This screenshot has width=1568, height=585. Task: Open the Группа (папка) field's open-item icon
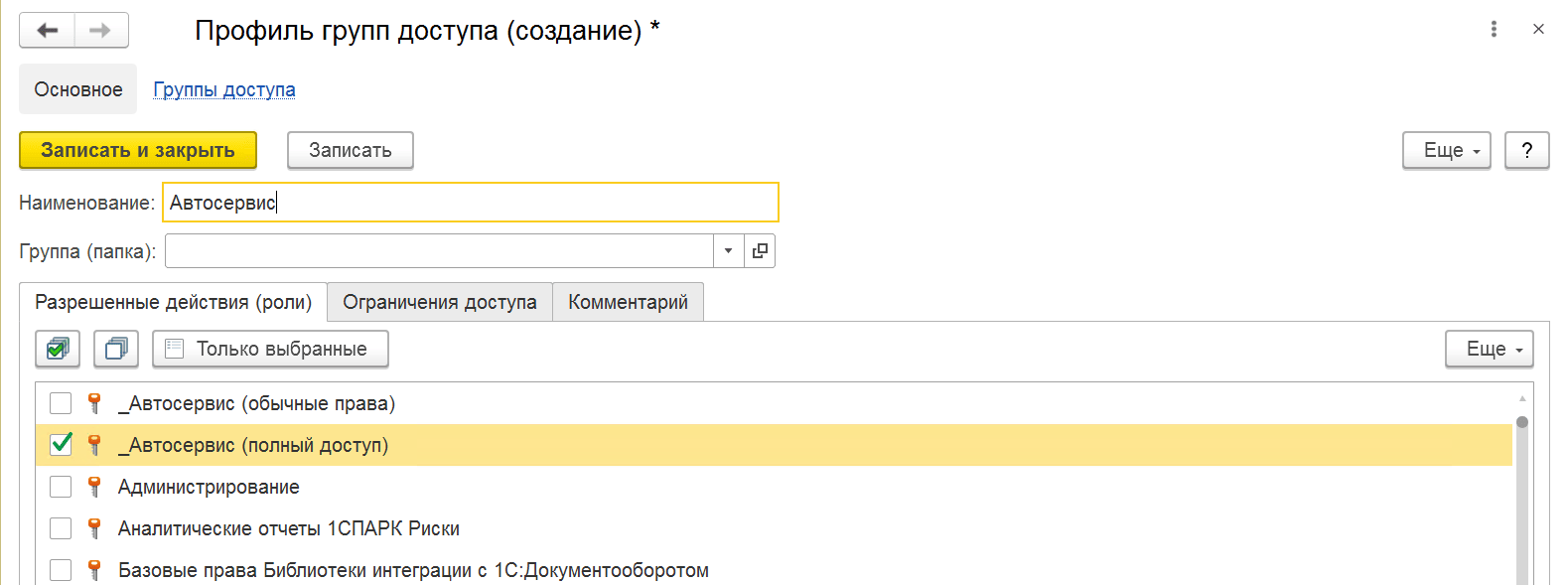[760, 251]
